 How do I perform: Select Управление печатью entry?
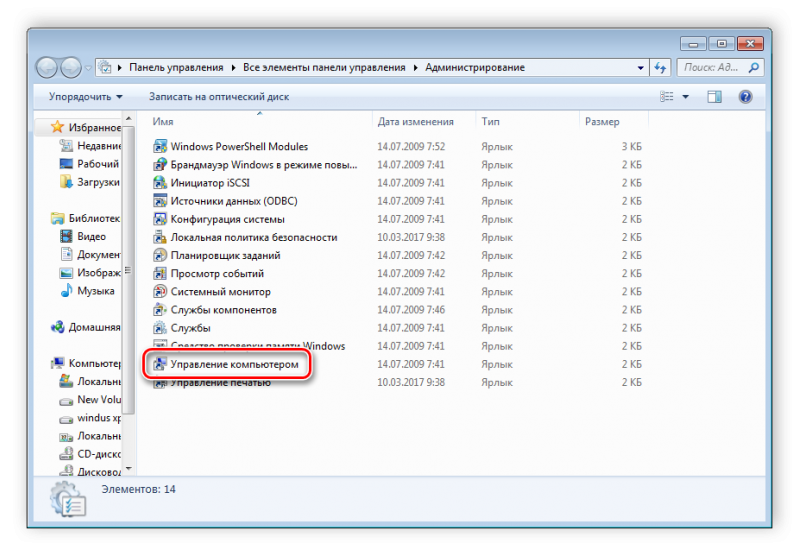point(220,383)
